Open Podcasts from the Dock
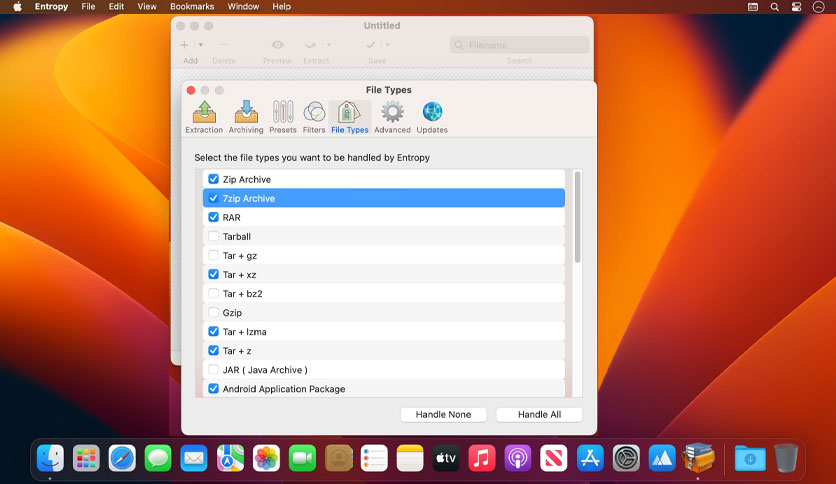 tap(518, 458)
